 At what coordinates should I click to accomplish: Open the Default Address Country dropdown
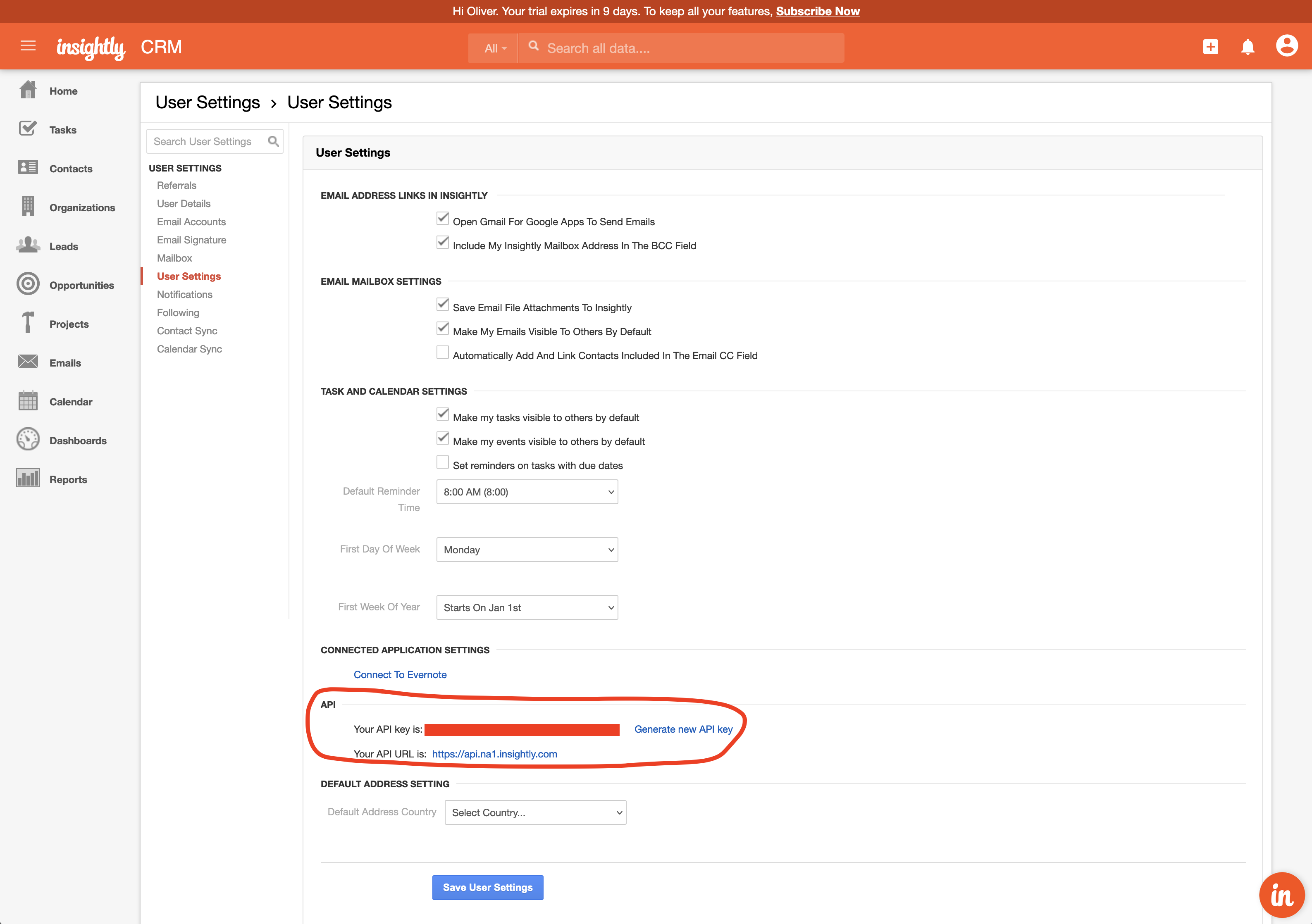click(535, 812)
